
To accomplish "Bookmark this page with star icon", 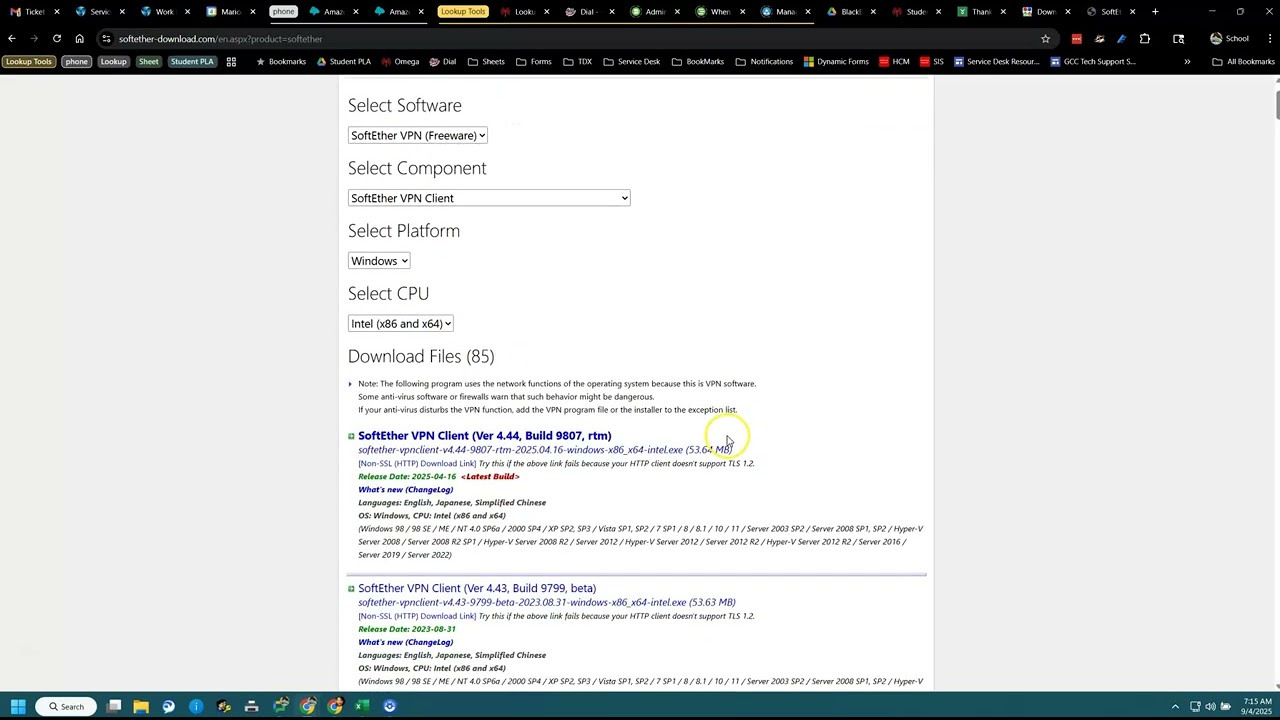I will (1045, 39).
